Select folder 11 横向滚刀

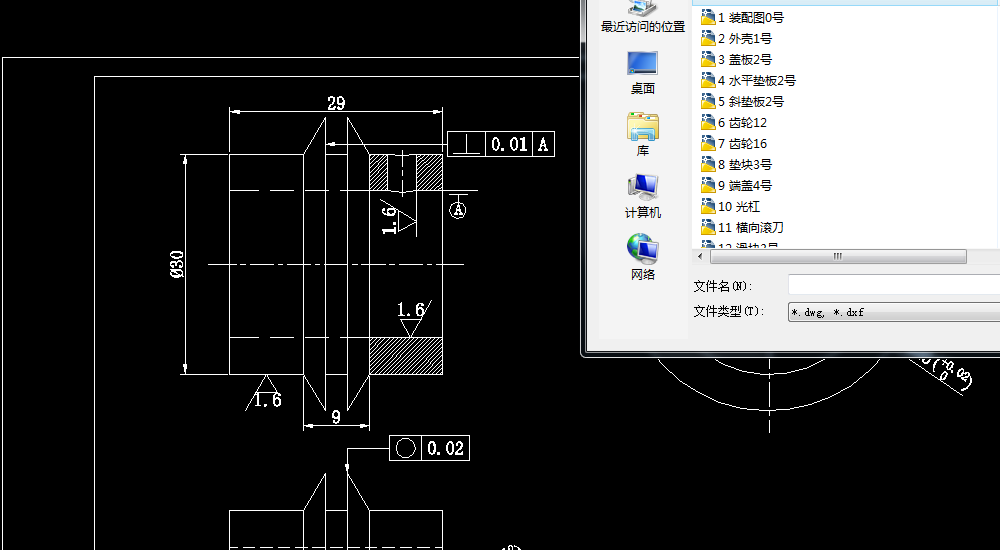[742, 227]
